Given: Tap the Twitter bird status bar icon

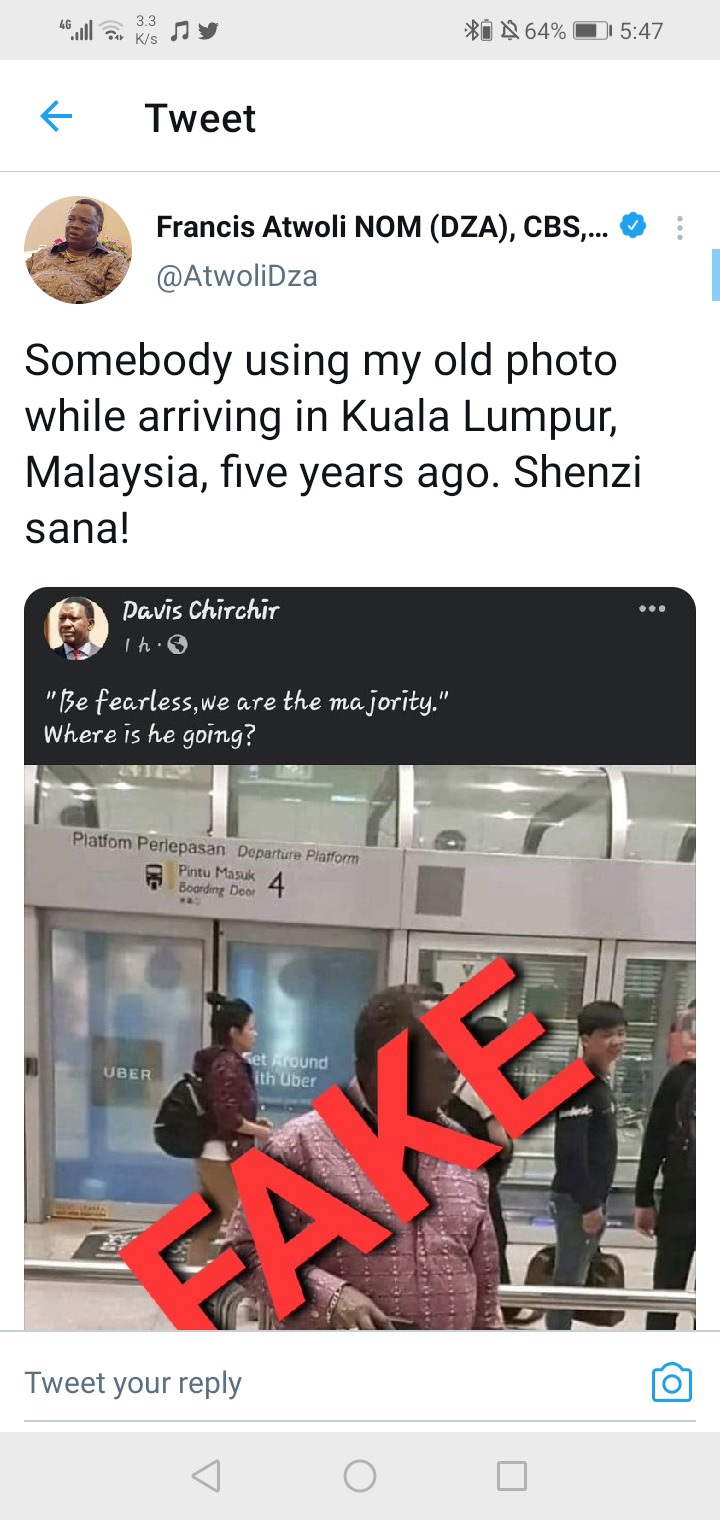Looking at the screenshot, I should 208,31.
